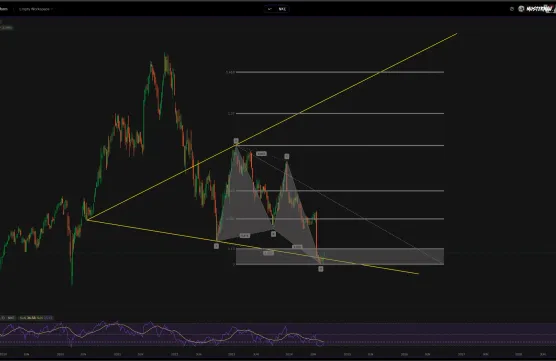Select the harmonic pattern point at the peak
The height and width of the screenshot is (361, 556).
[236, 141]
